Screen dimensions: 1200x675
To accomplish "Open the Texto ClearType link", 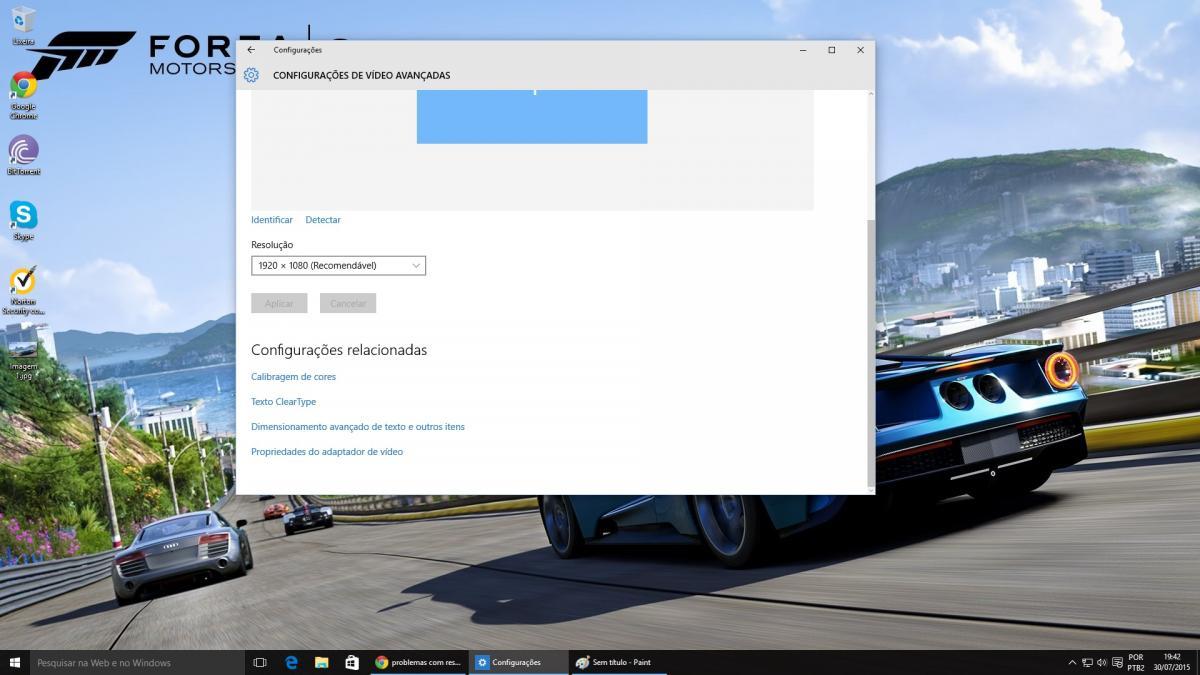I will click(283, 402).
